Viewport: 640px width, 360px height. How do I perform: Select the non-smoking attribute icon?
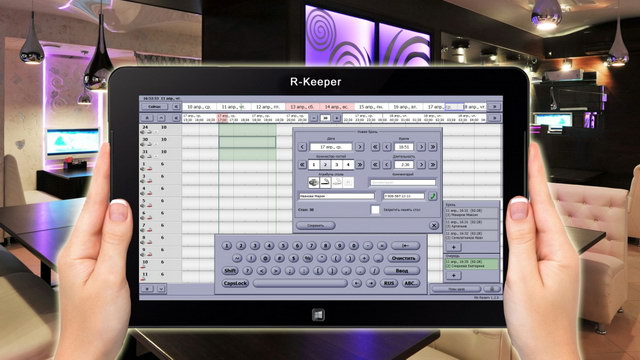coord(337,182)
